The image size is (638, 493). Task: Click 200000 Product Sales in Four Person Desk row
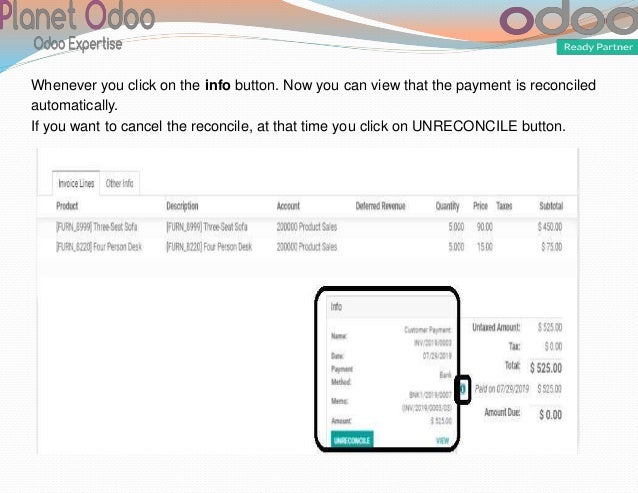pyautogui.click(x=307, y=247)
